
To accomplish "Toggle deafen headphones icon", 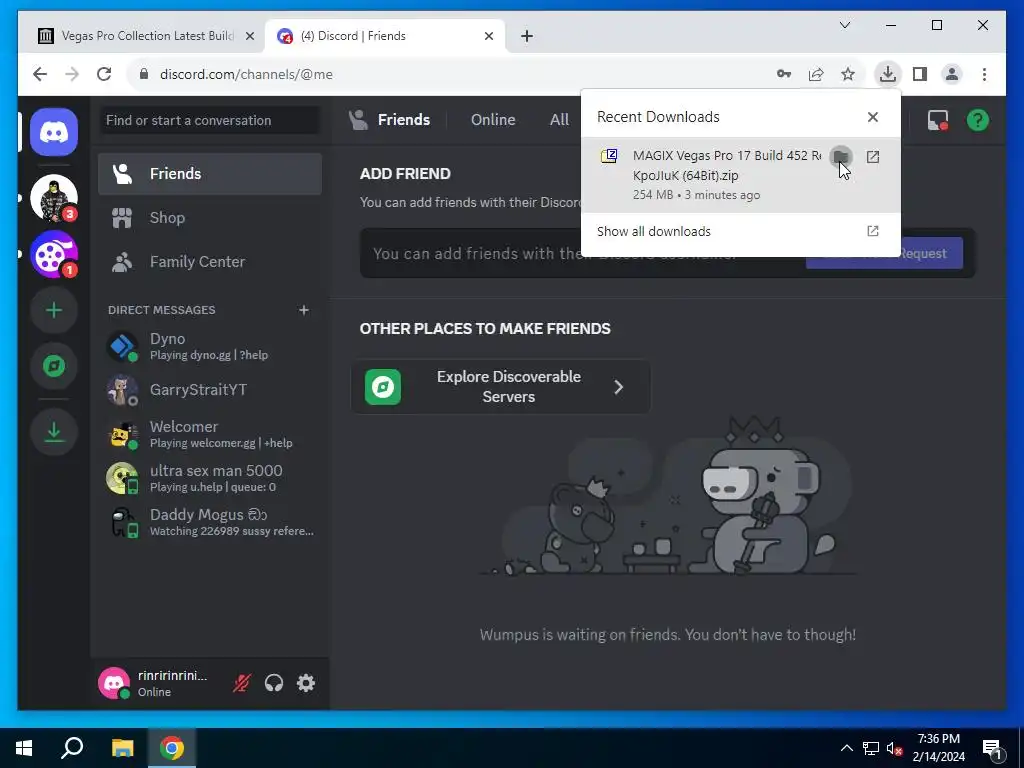I will click(x=274, y=683).
